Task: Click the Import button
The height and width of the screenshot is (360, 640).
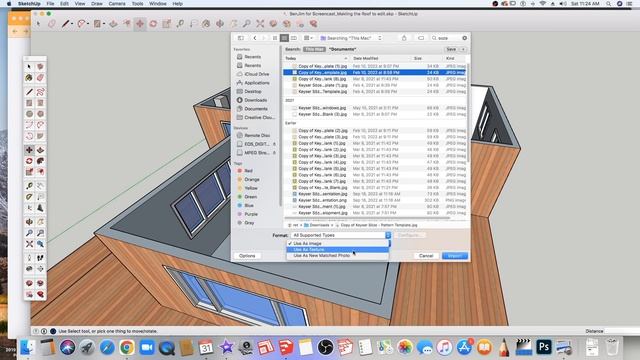Action: [x=455, y=256]
